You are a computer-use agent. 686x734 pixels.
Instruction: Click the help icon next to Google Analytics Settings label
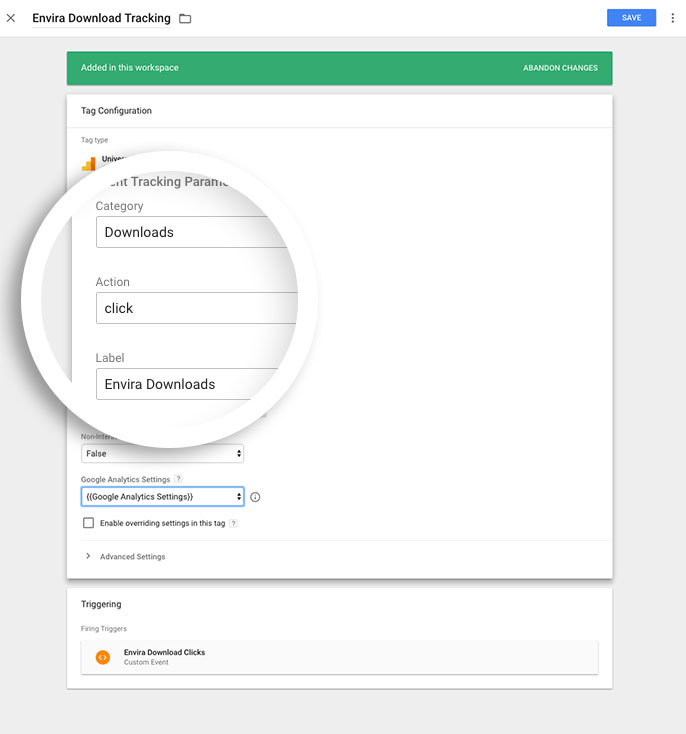(x=178, y=480)
